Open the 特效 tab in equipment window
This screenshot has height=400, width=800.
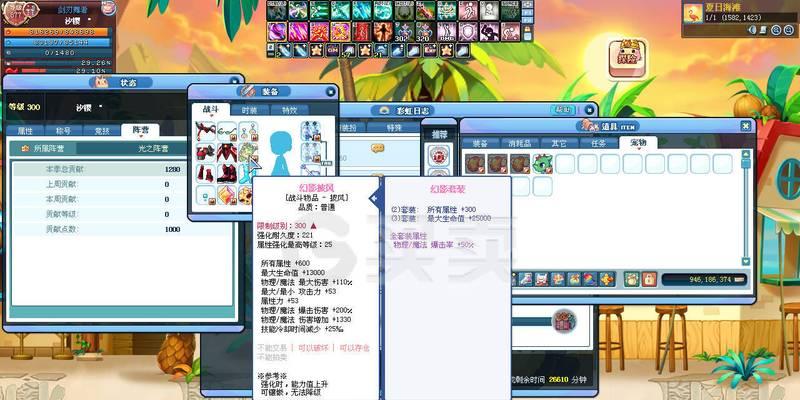(289, 110)
